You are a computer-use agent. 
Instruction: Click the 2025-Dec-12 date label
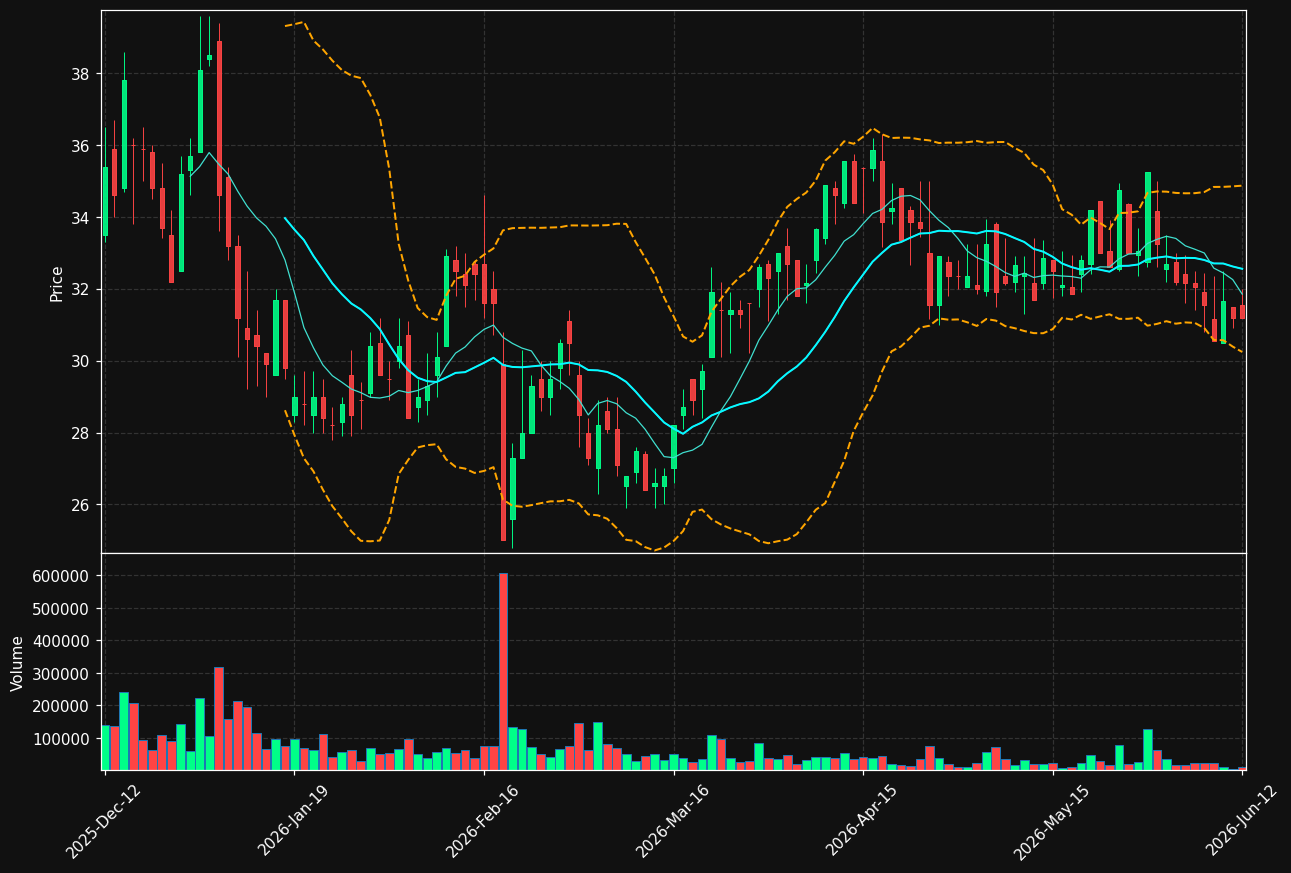pos(103,822)
